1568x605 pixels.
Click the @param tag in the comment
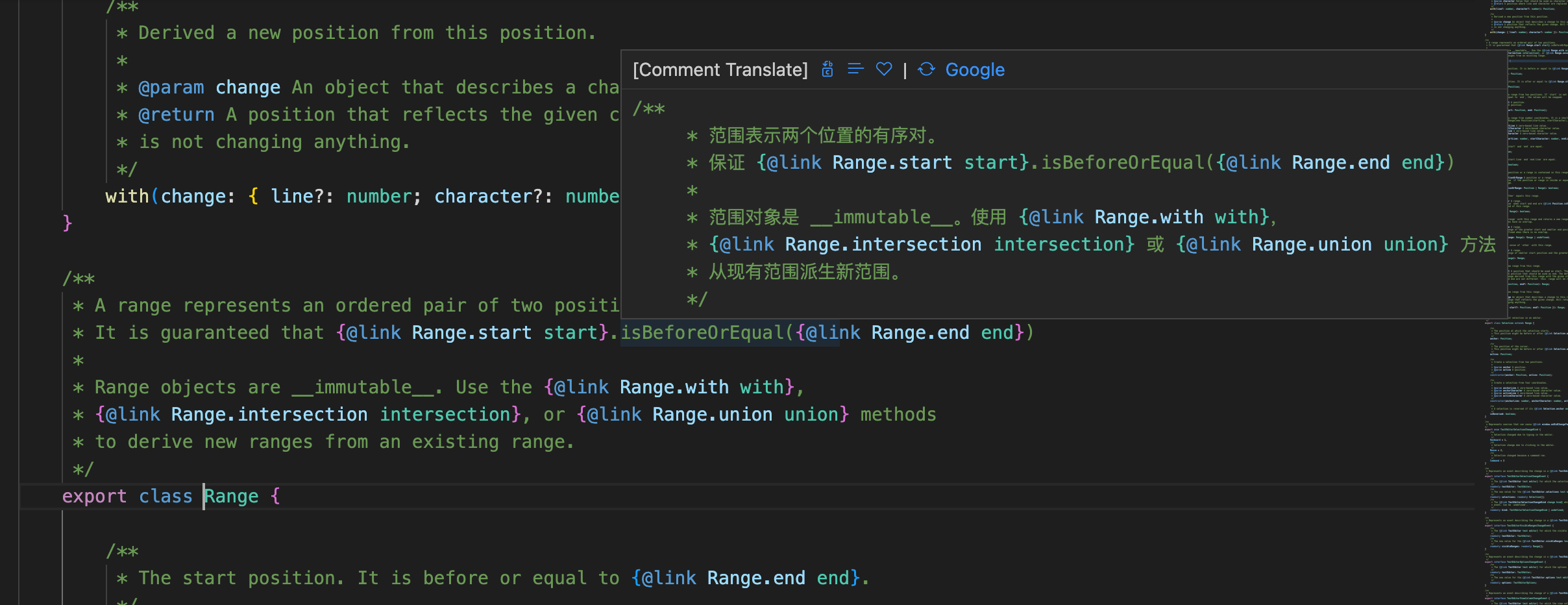click(171, 87)
